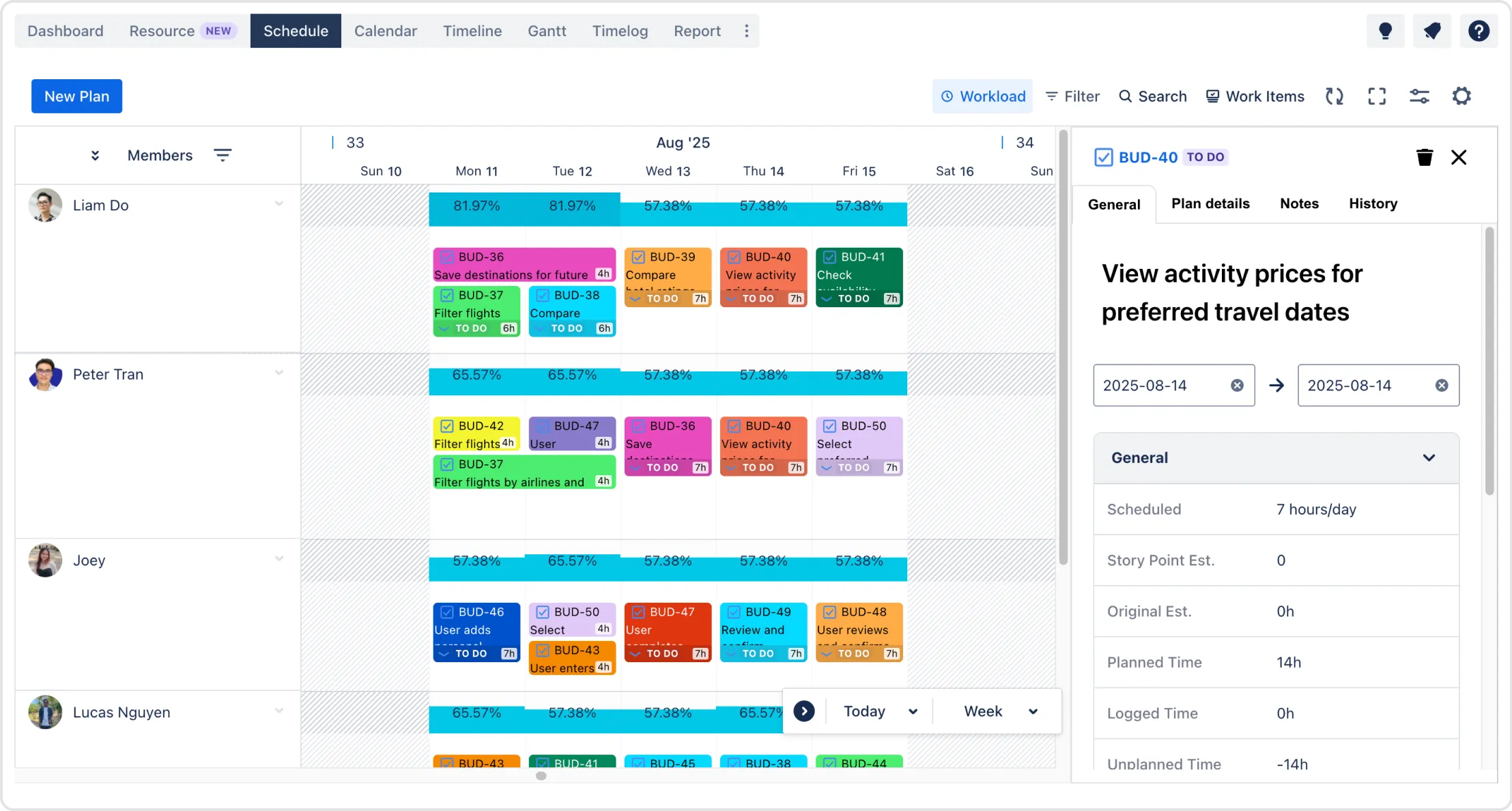
Task: Select Peter Tran's BUD-47 User card
Action: (572, 434)
